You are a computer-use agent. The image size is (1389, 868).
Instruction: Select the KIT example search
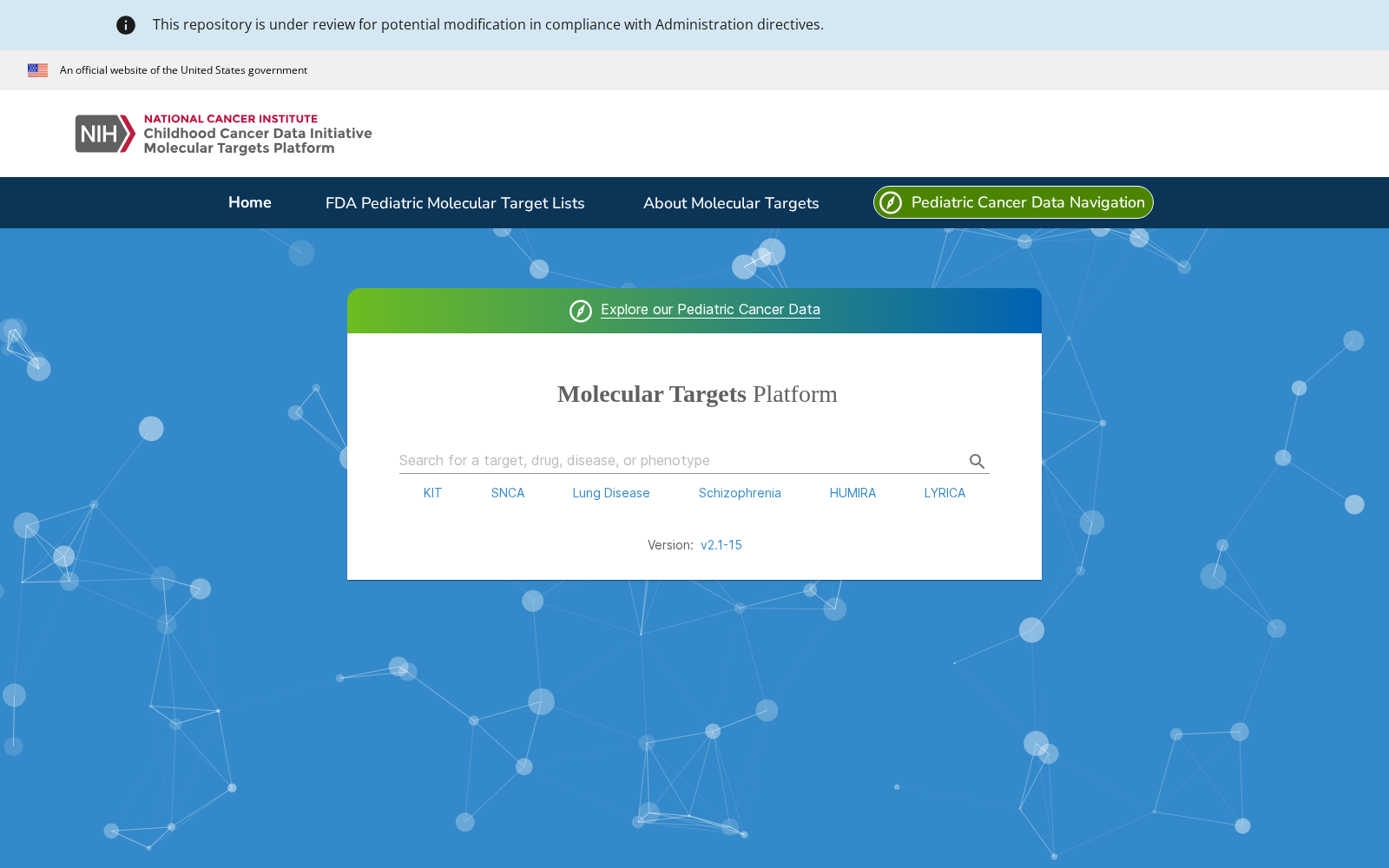tap(432, 493)
